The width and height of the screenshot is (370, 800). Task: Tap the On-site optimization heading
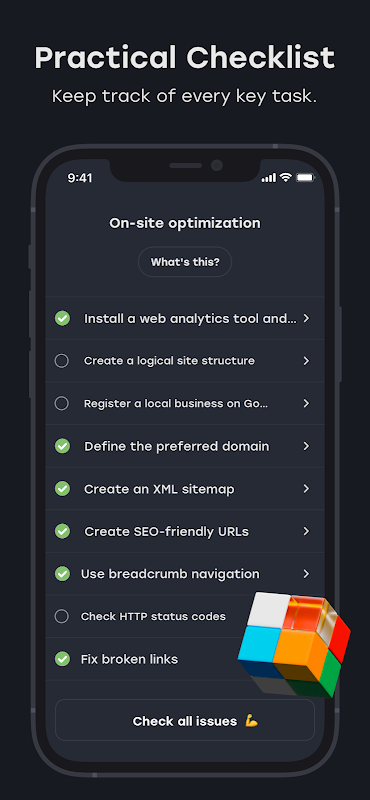[185, 223]
